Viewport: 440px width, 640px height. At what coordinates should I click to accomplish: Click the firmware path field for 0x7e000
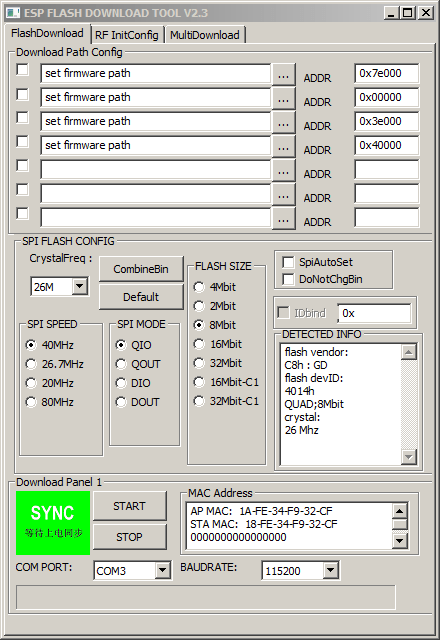[x=156, y=73]
